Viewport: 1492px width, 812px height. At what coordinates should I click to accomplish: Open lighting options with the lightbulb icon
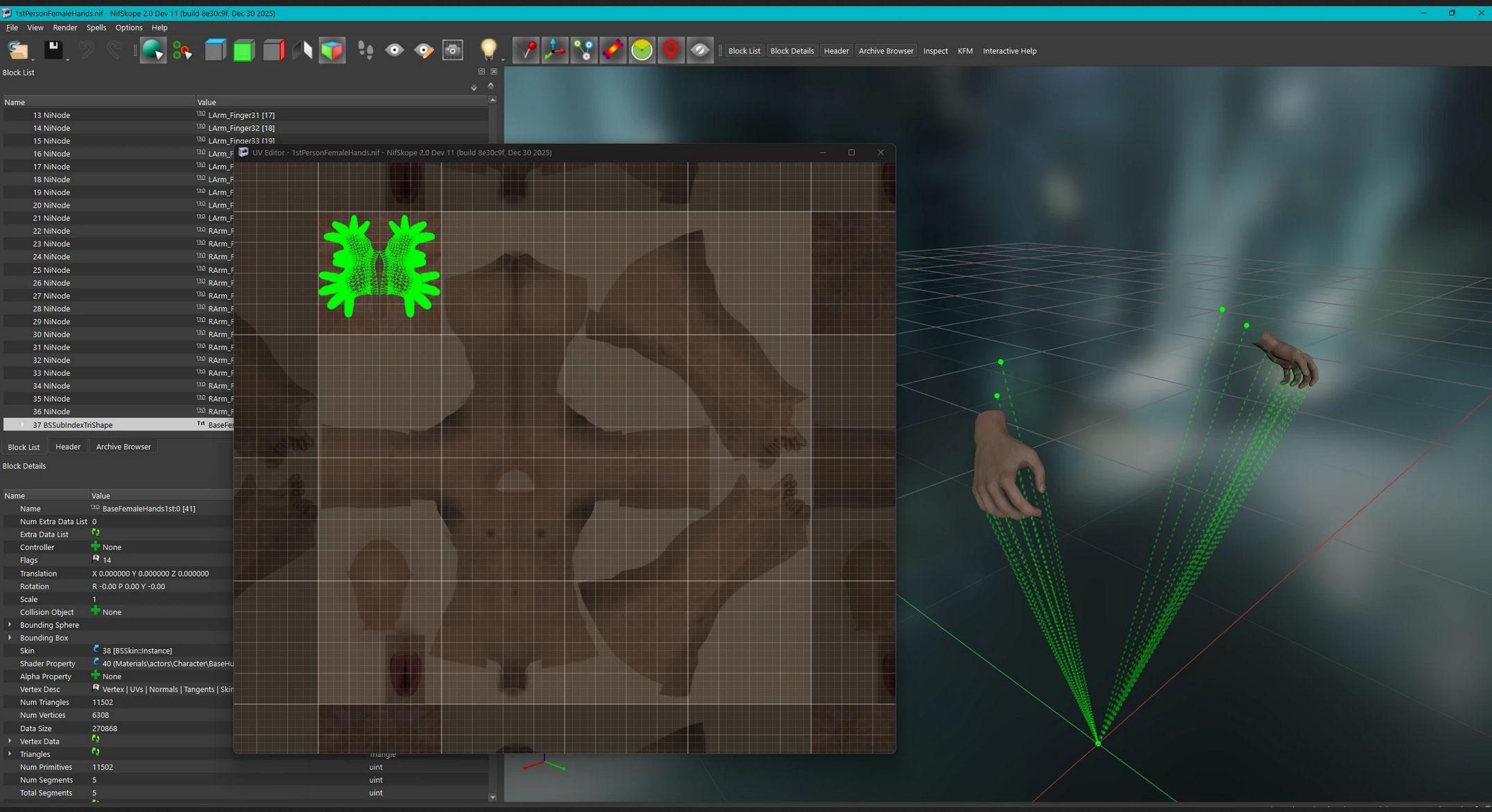tap(488, 50)
